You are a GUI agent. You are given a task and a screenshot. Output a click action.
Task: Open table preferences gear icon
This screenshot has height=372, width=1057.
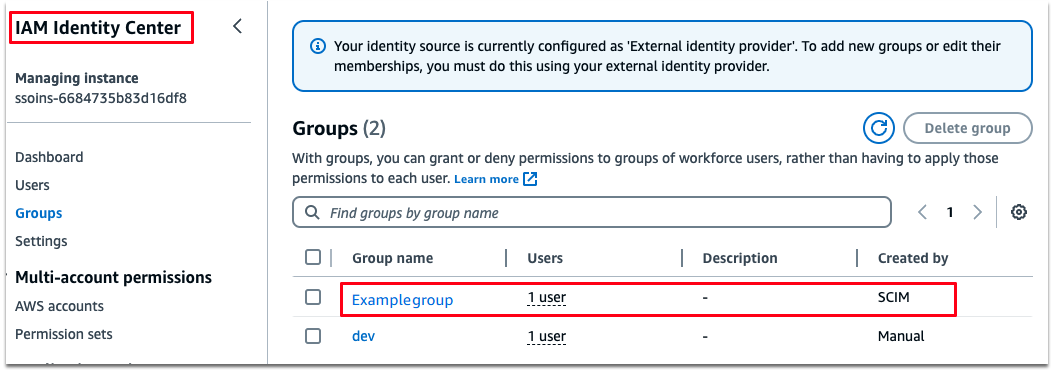1019,212
